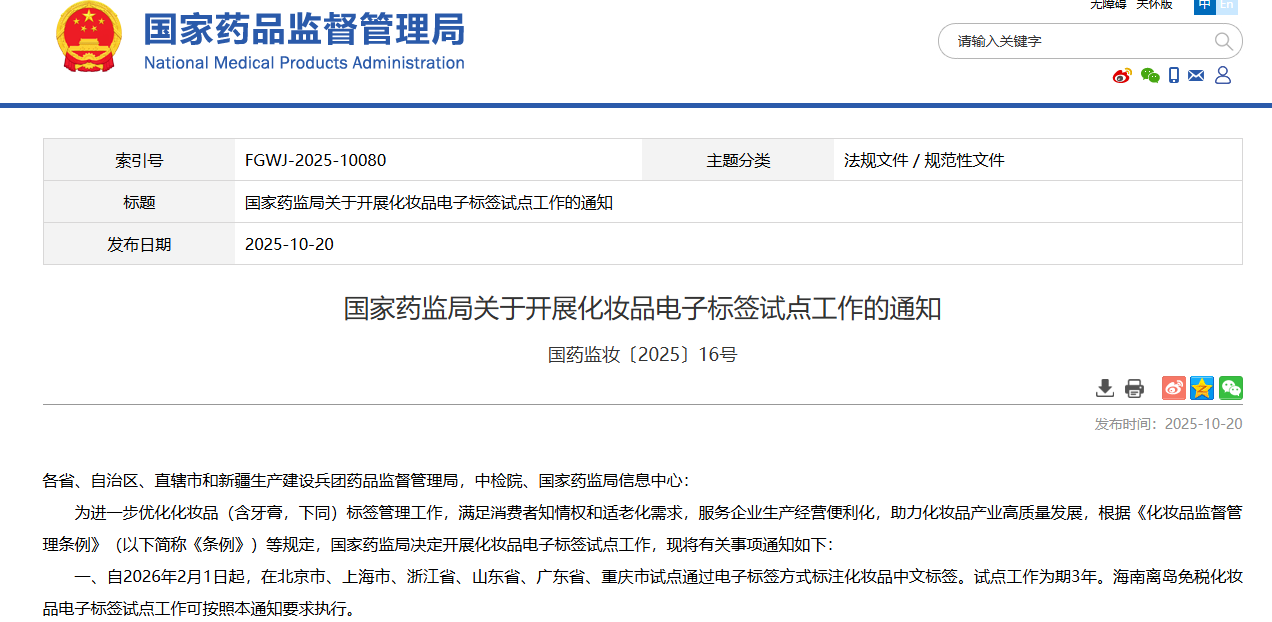Open the header Weibo icon
The width and height of the screenshot is (1272, 622).
pos(1122,76)
